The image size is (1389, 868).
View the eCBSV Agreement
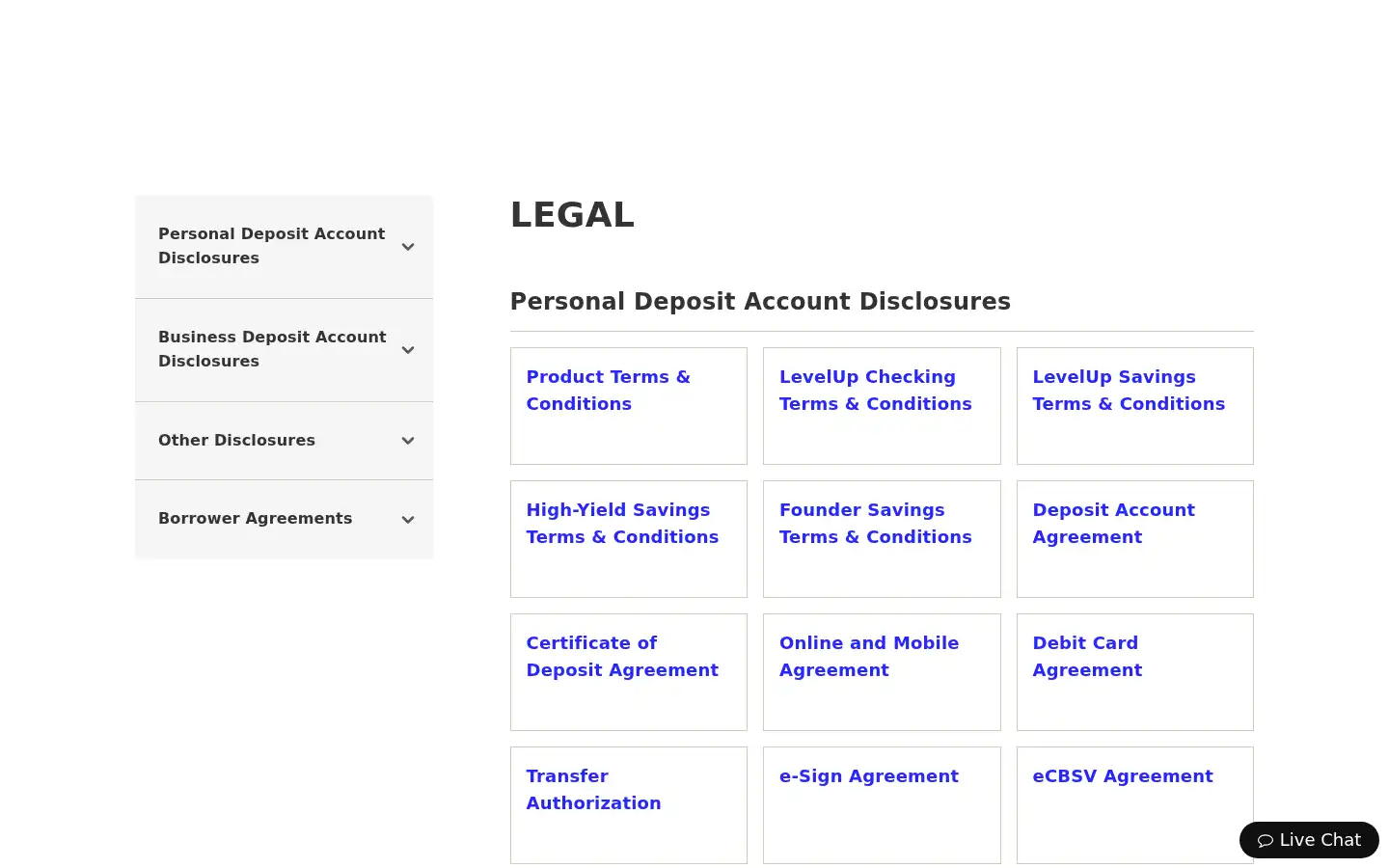[x=1123, y=776]
